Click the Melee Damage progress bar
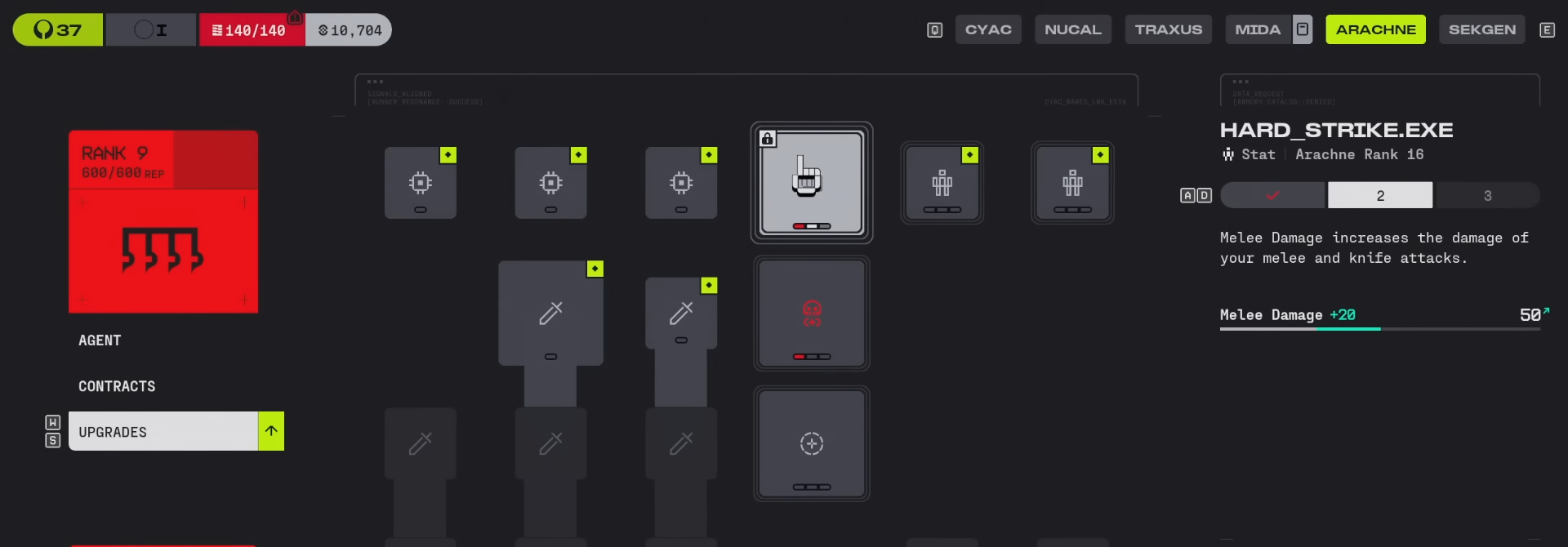1568x547 pixels. tap(1380, 328)
